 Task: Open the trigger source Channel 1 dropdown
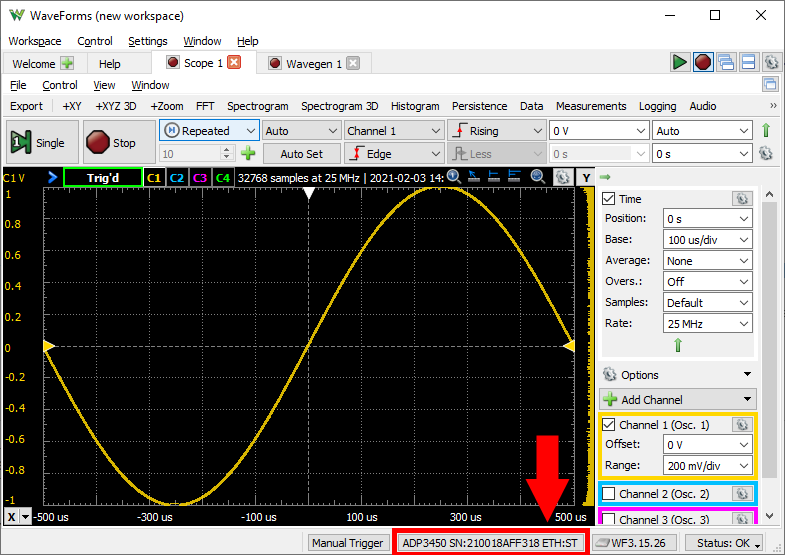coord(394,131)
